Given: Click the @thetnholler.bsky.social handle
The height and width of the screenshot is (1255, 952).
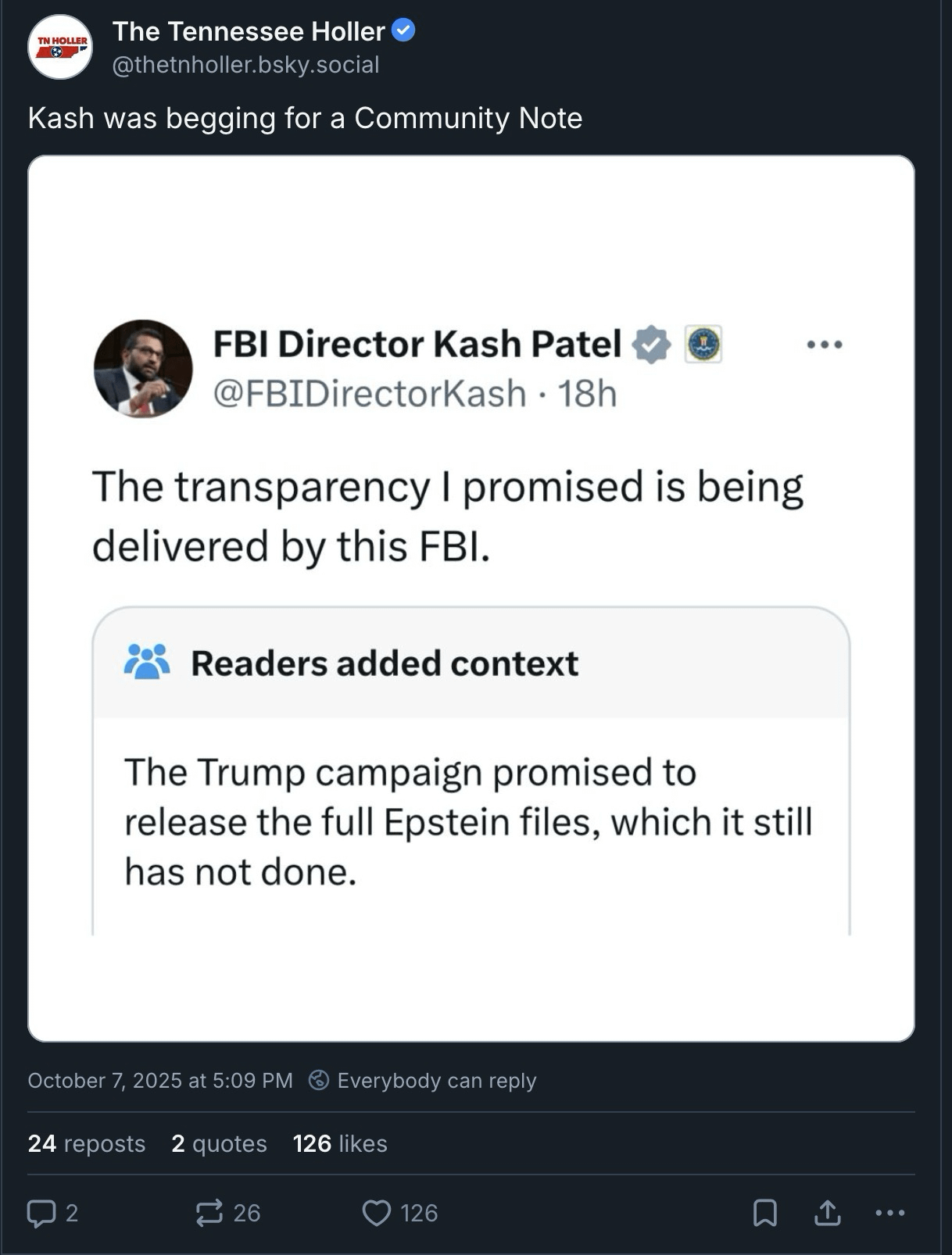Looking at the screenshot, I should click(x=245, y=65).
